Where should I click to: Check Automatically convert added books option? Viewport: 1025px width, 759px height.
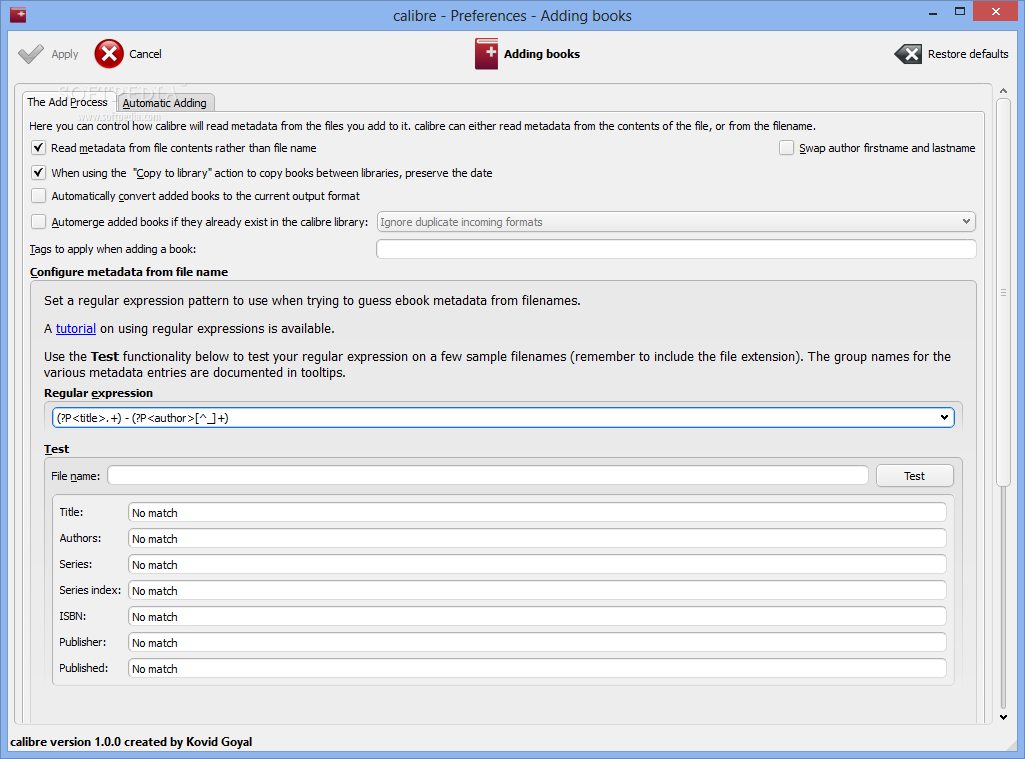point(39,196)
